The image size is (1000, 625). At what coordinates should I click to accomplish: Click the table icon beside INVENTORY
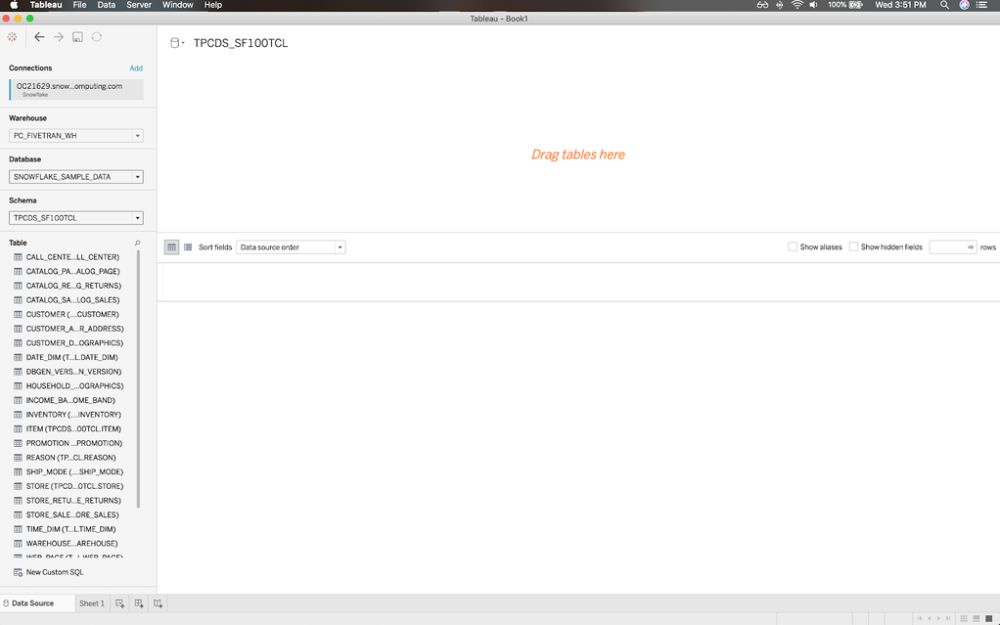[18, 415]
